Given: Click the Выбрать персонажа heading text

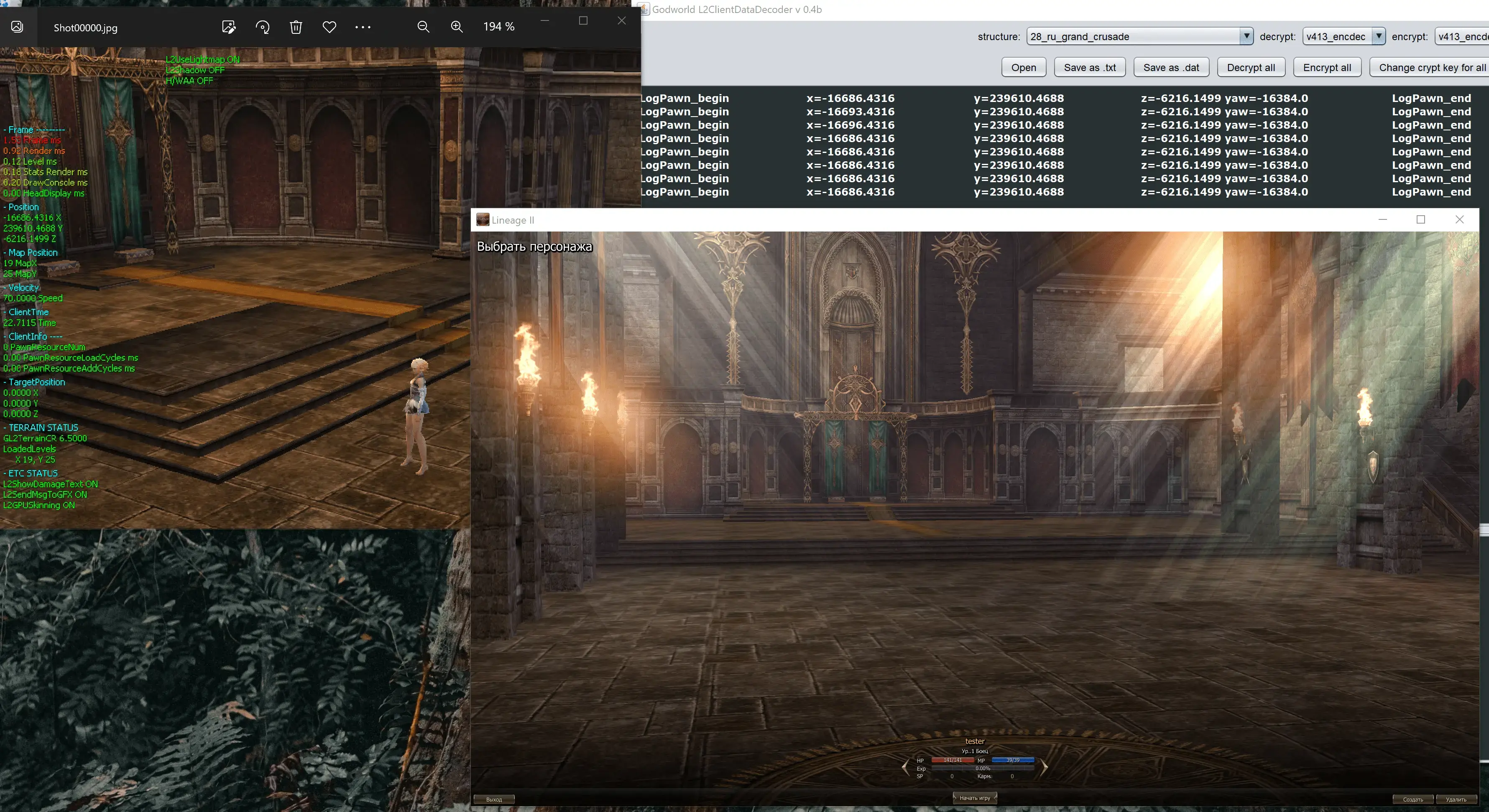Looking at the screenshot, I should pos(535,247).
